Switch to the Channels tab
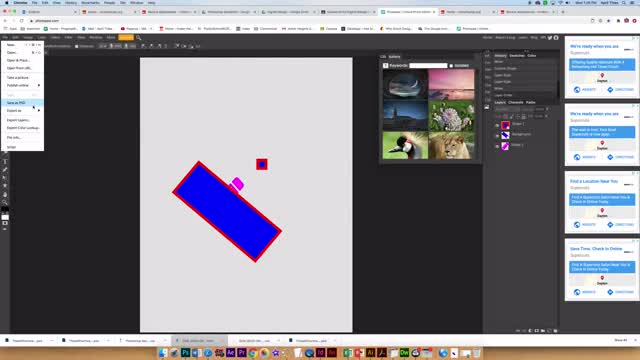The image size is (640, 360). [x=516, y=102]
